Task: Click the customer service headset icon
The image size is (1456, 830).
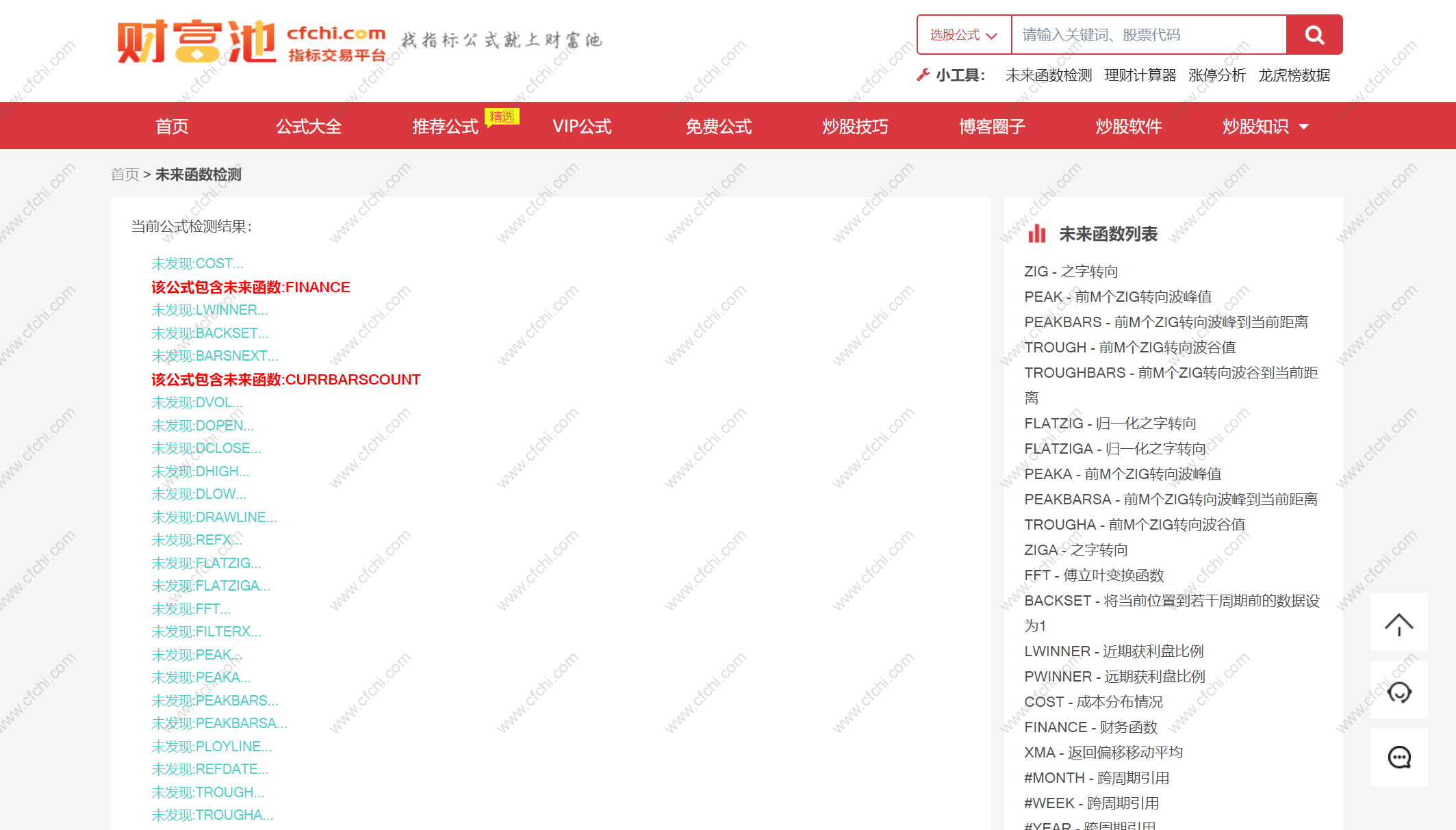Action: click(1398, 692)
